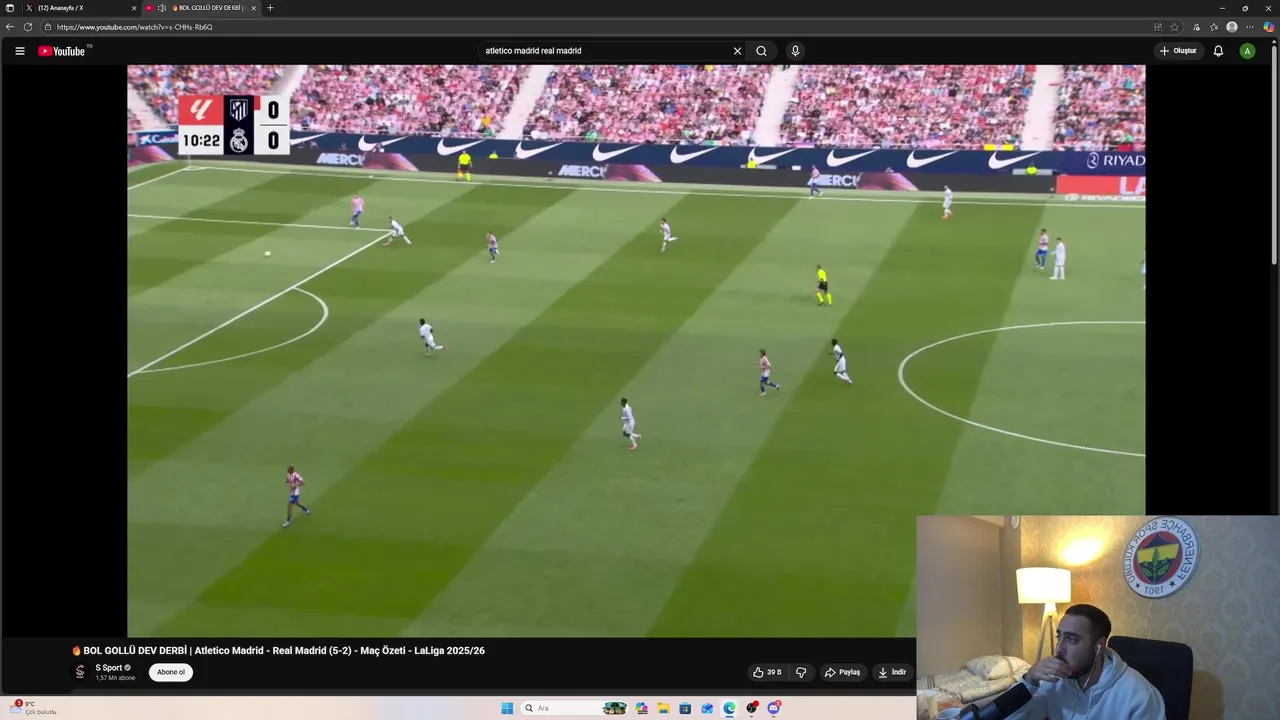Open Microsoft Edge from the taskbar
1280x720 pixels.
point(729,708)
